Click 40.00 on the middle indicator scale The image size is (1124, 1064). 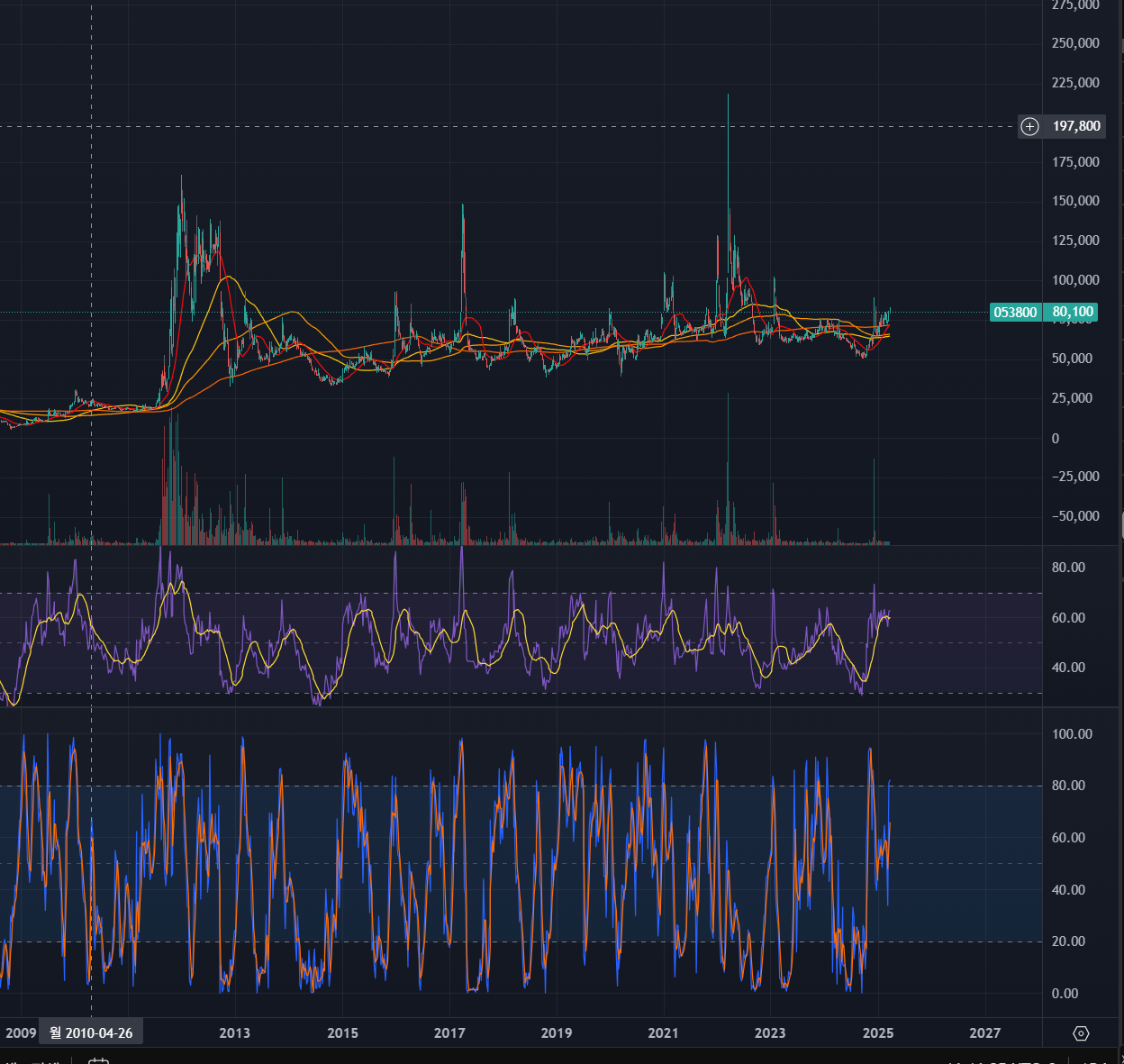(x=1068, y=668)
